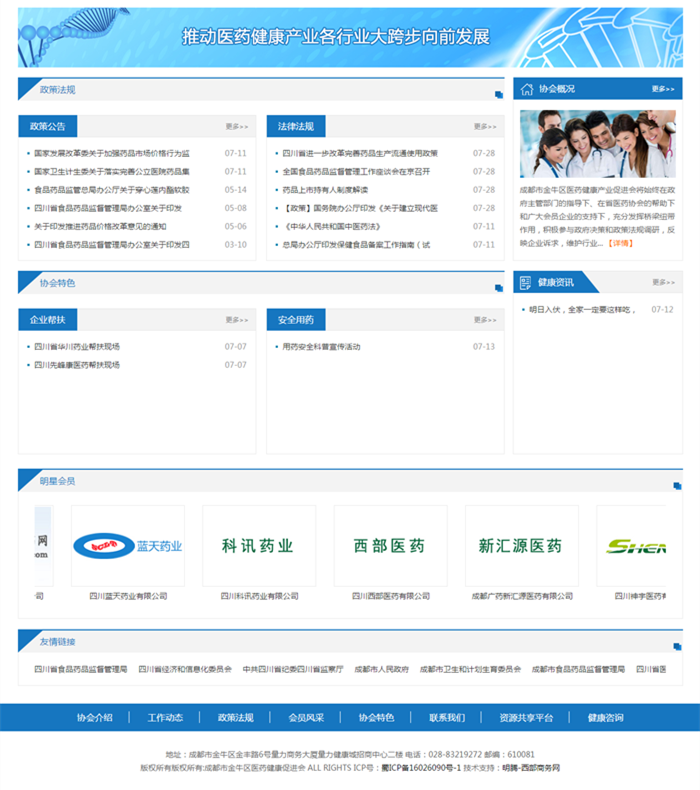Go to 联系我们 in the navigation bar

447,717
